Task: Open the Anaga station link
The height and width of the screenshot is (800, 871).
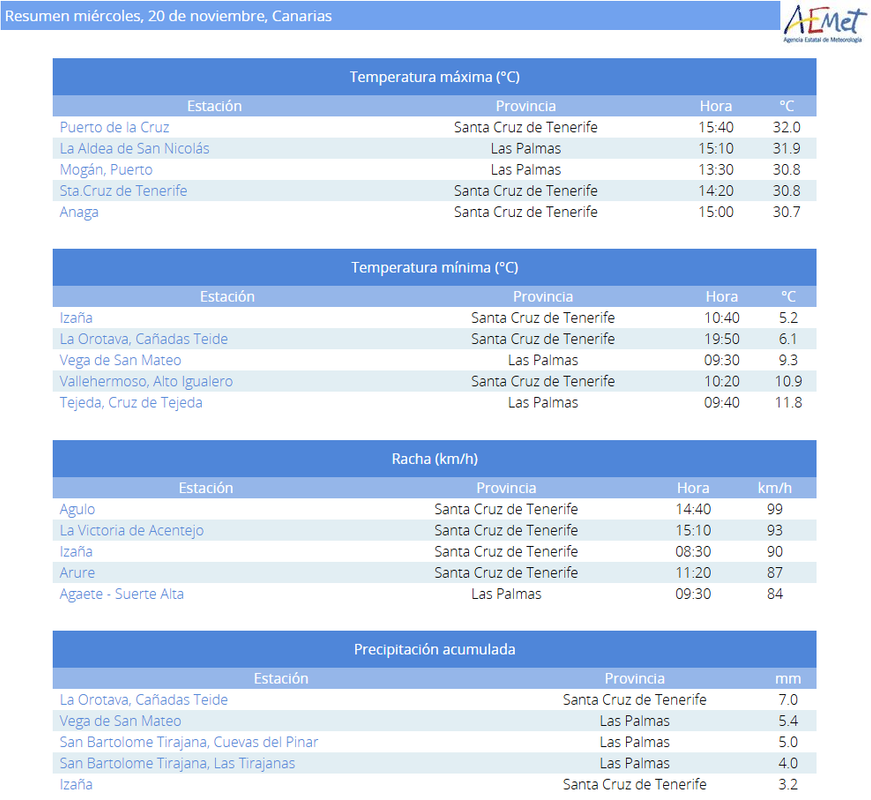Action: coord(79,212)
